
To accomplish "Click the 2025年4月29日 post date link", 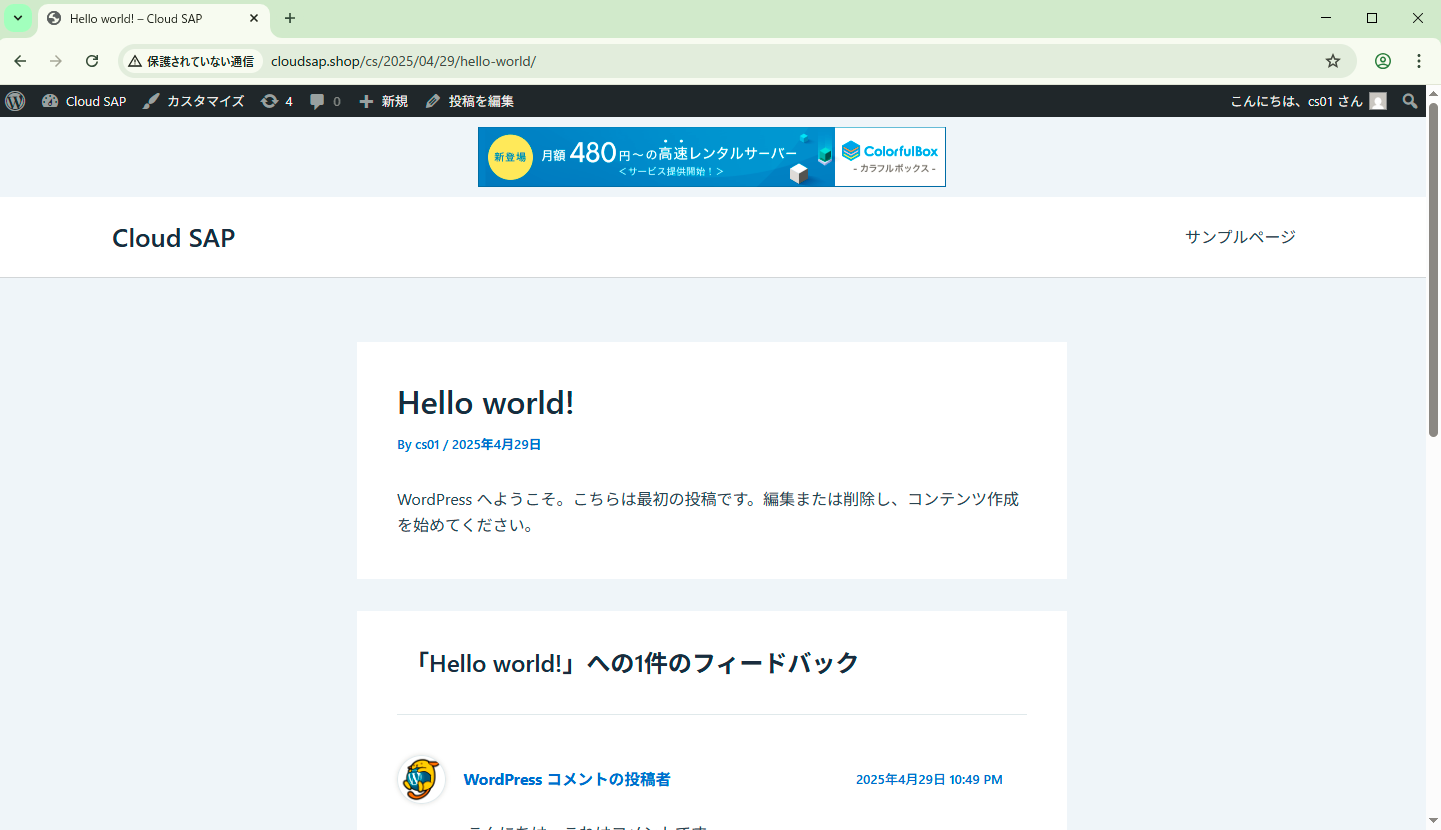I will point(496,445).
